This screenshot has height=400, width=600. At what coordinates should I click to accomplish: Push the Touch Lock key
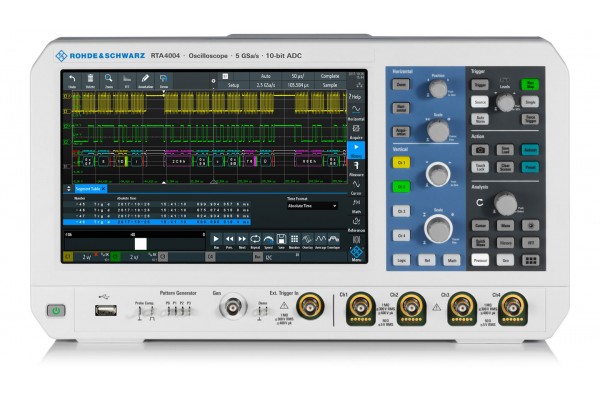(x=480, y=167)
